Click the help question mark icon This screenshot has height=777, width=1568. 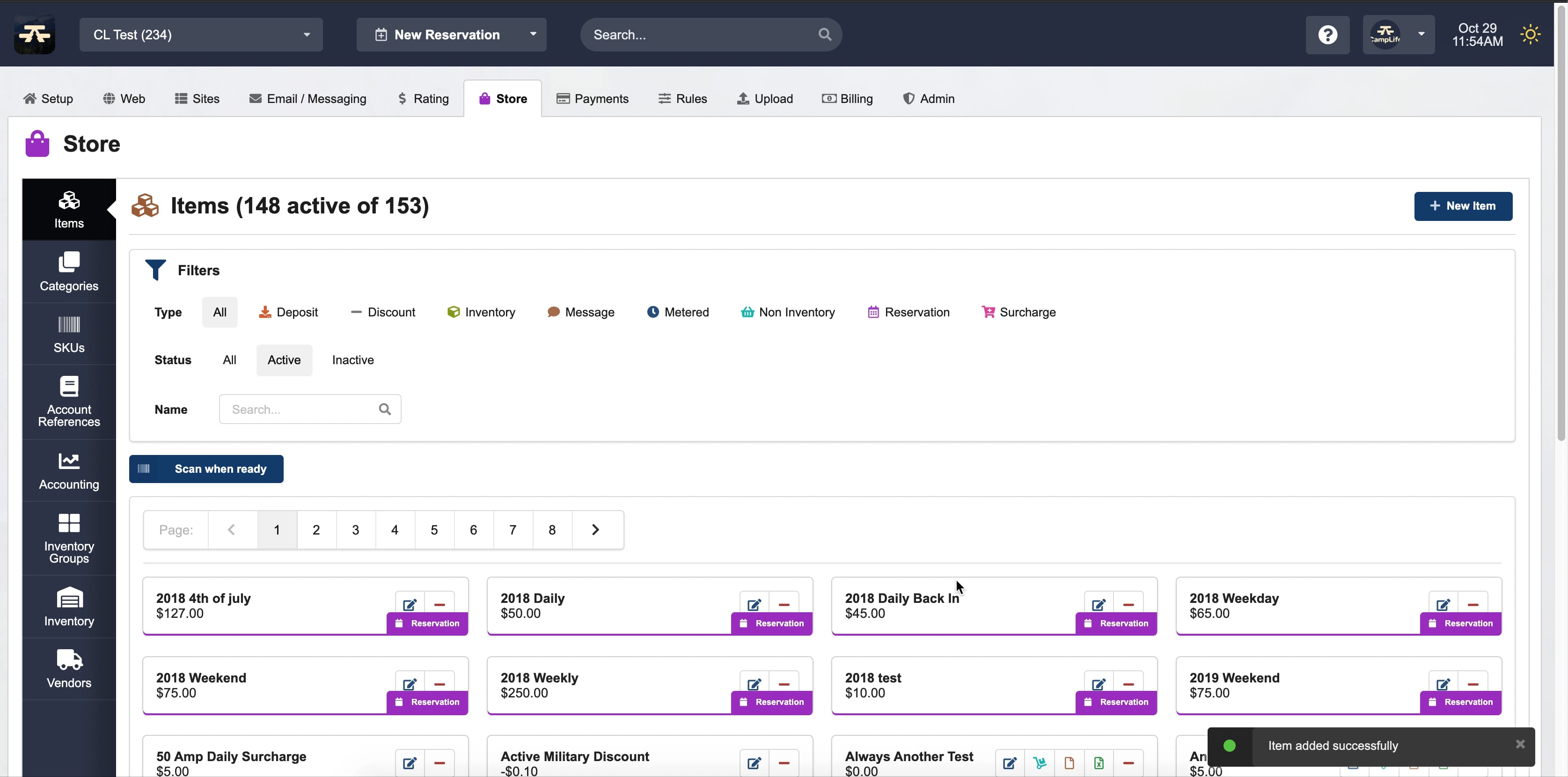click(x=1327, y=35)
